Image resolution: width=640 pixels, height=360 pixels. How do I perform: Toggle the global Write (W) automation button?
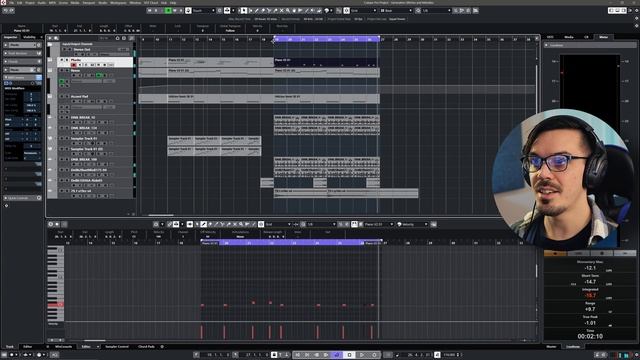pyautogui.click(x=174, y=11)
